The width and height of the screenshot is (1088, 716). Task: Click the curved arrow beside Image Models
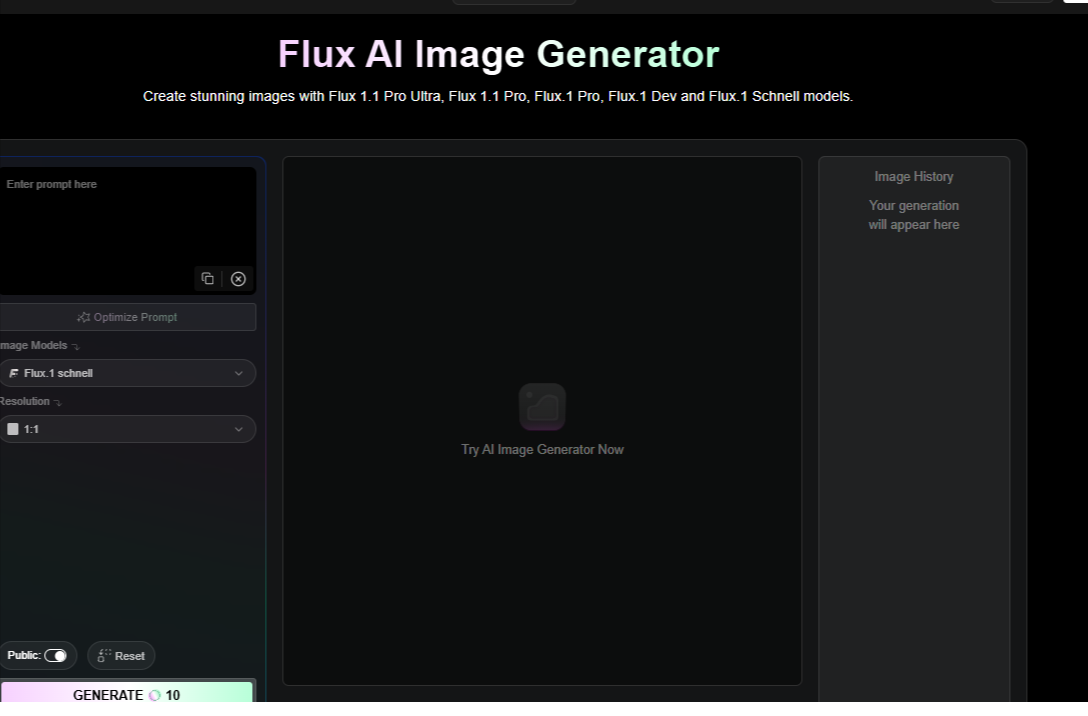pyautogui.click(x=74, y=346)
